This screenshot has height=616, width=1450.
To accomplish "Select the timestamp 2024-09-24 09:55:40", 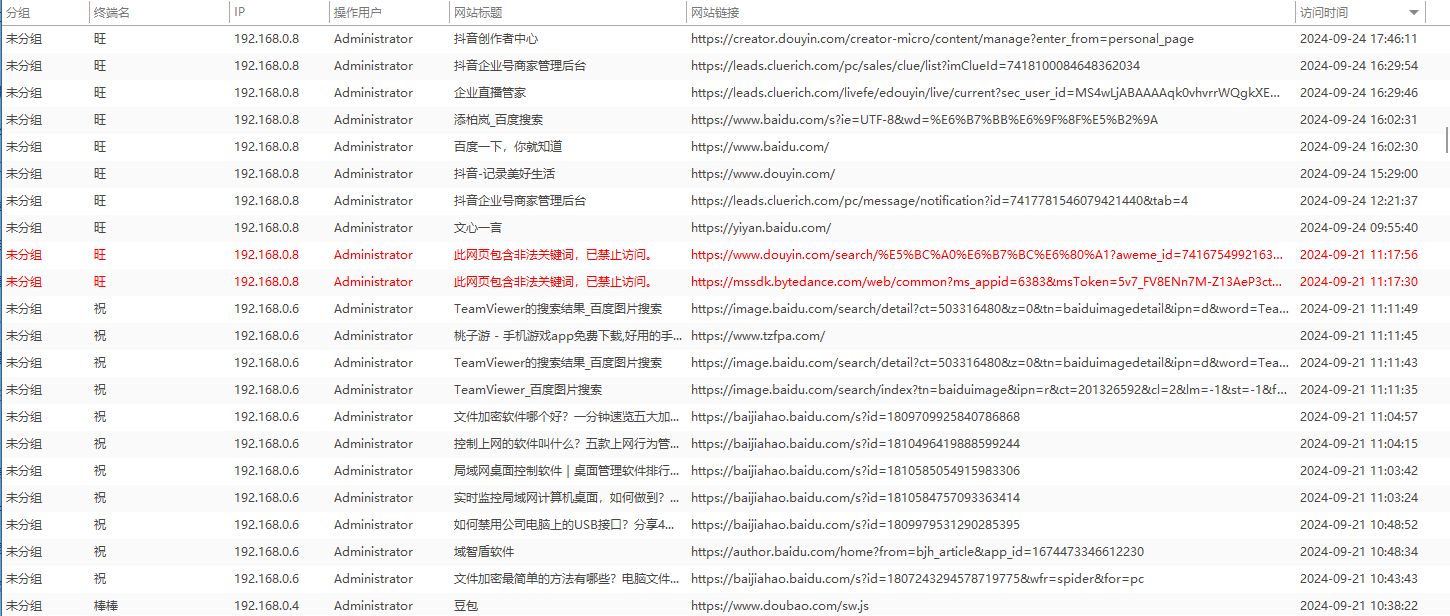I will 1359,228.
